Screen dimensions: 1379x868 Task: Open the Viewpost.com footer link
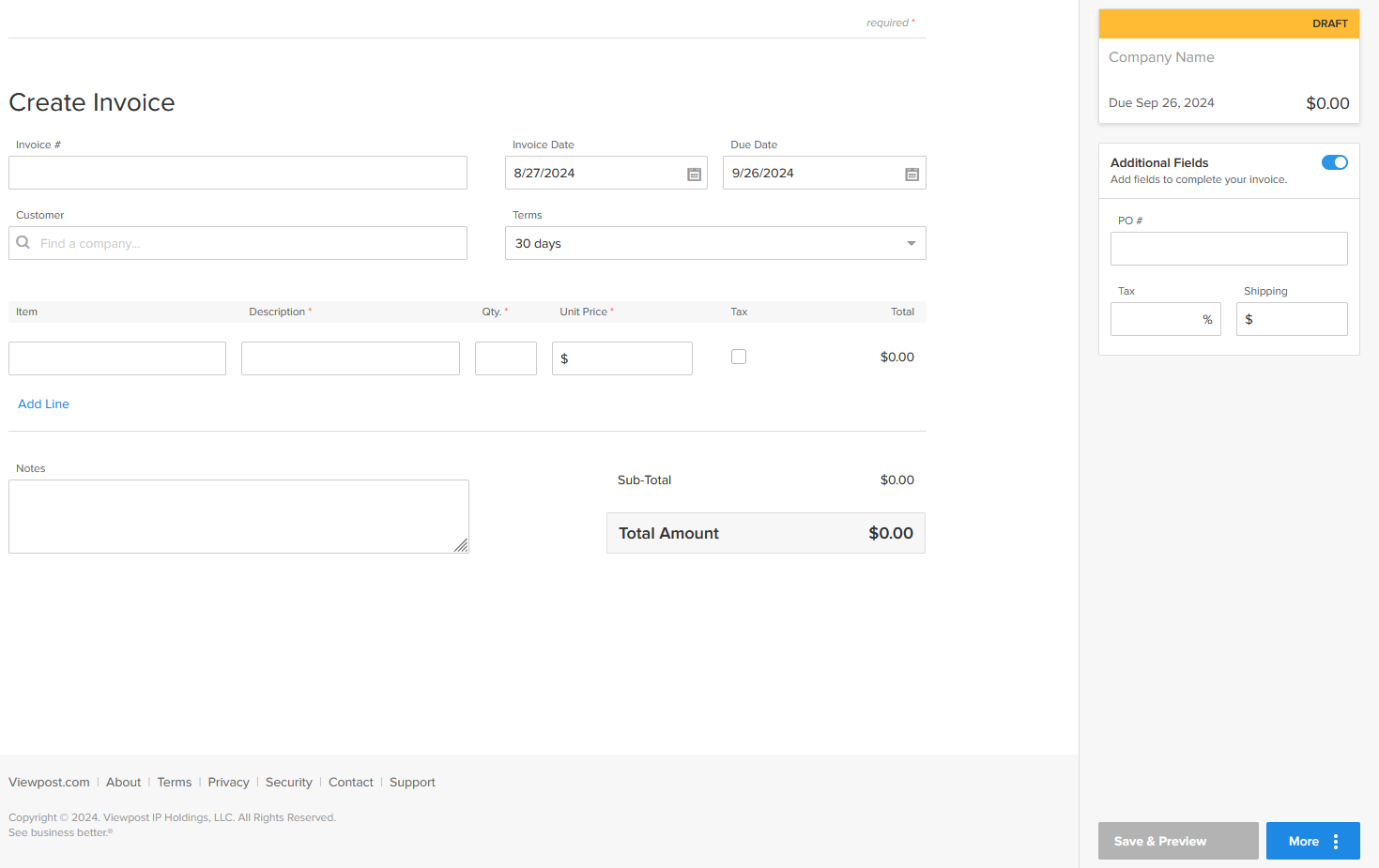click(x=49, y=782)
